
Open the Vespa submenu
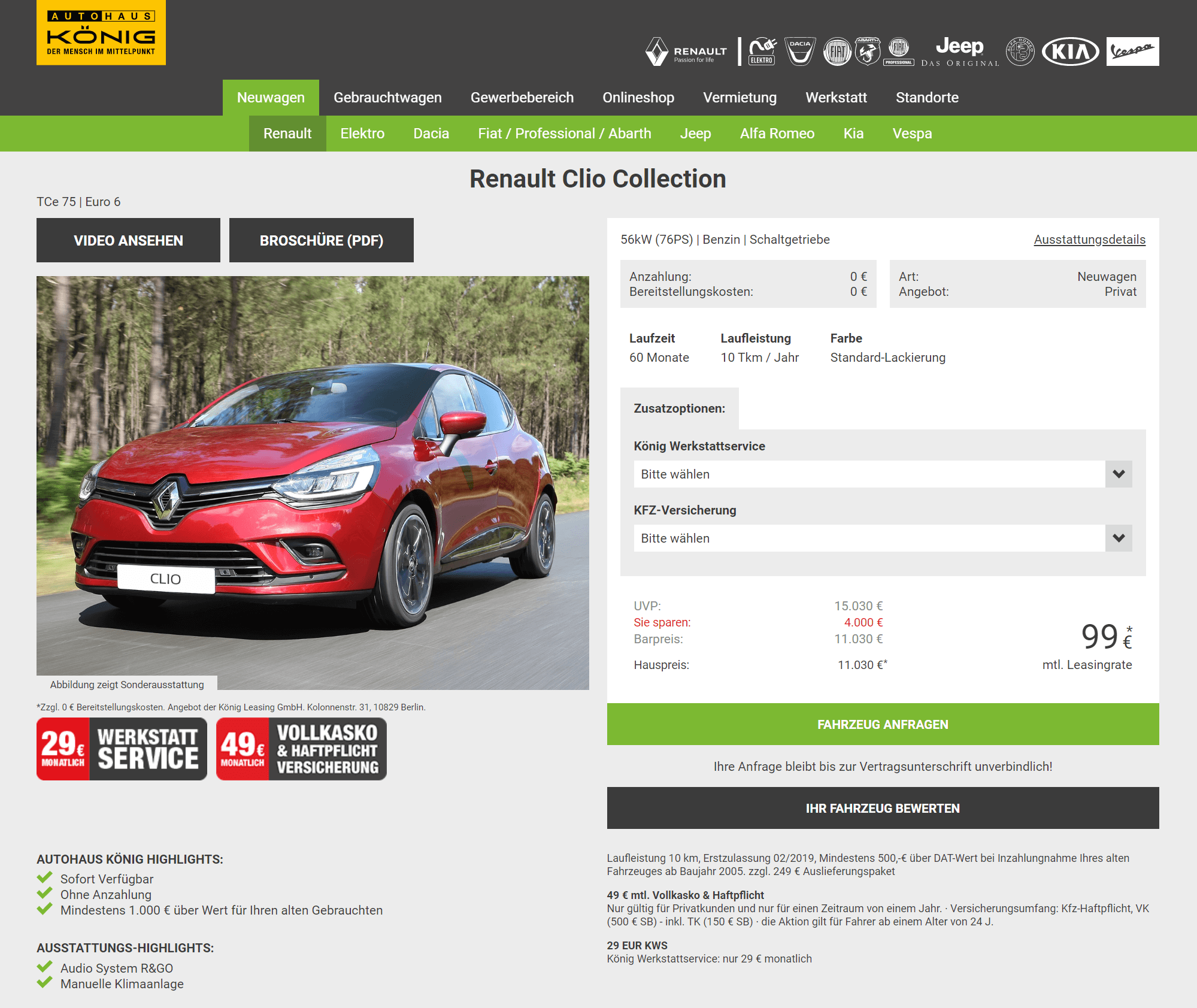pyautogui.click(x=912, y=134)
